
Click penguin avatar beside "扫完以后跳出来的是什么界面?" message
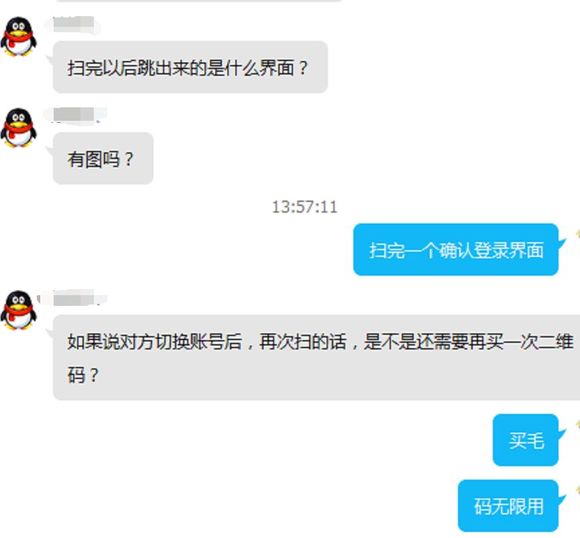click(18, 37)
